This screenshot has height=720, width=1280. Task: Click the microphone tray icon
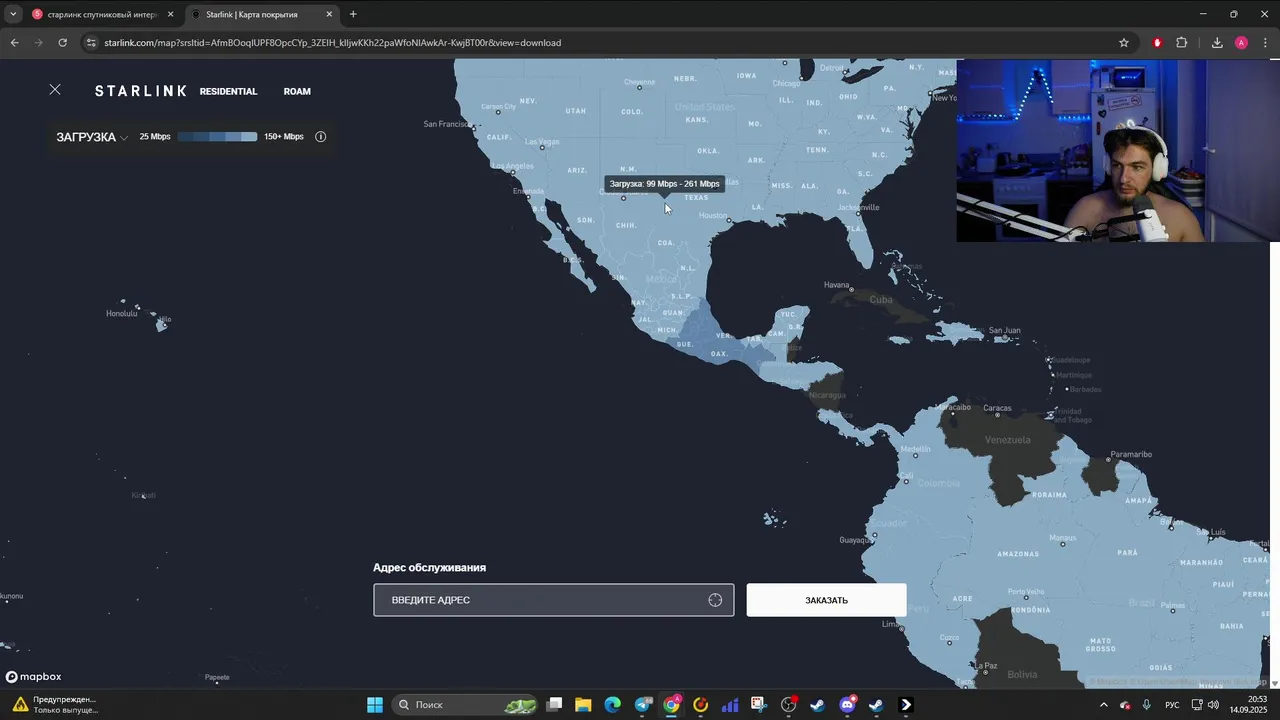point(1147,705)
